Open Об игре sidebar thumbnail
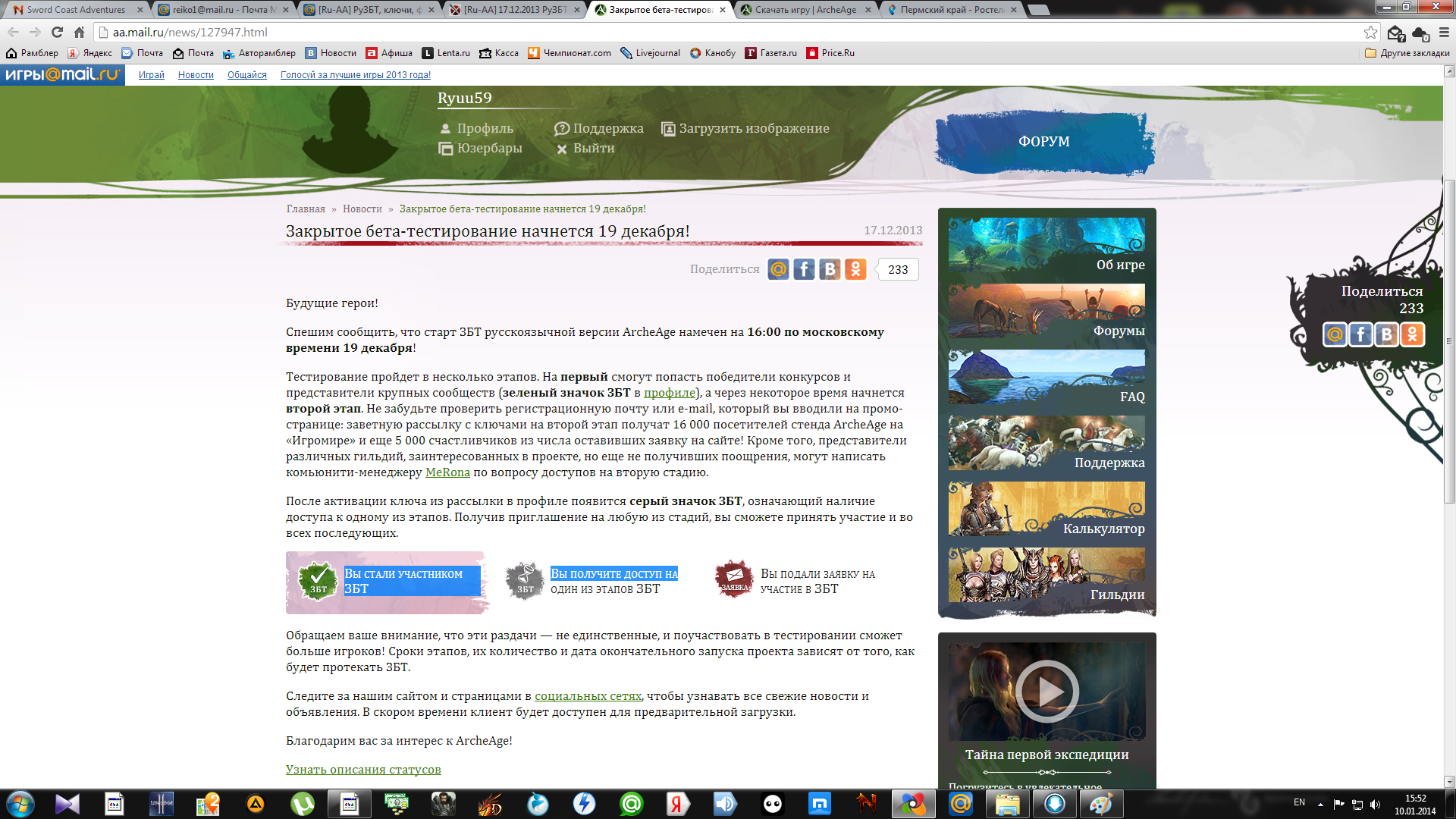This screenshot has width=1456, height=819. [1046, 246]
